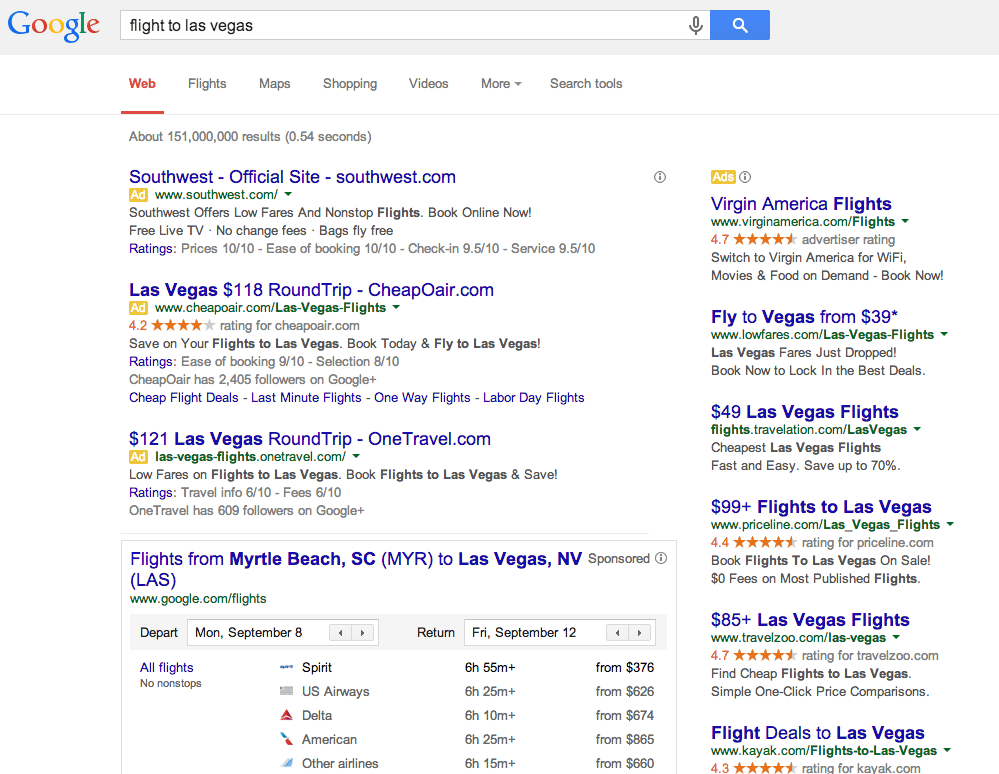The height and width of the screenshot is (774, 999).
Task: Click the US Airways logo icon
Action: point(287,691)
